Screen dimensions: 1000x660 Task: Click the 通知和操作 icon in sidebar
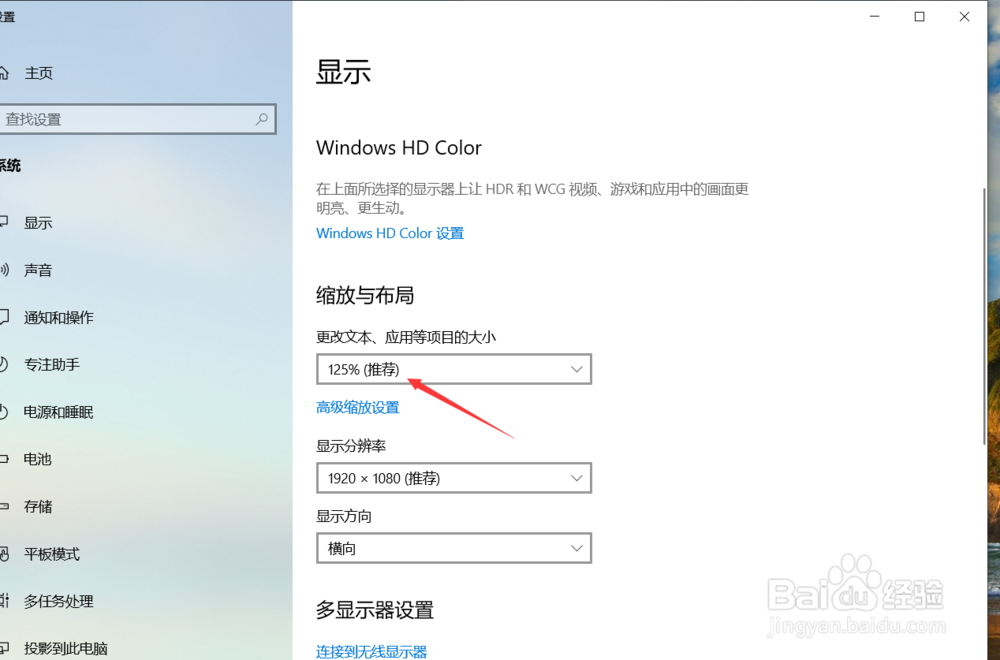pyautogui.click(x=4, y=317)
